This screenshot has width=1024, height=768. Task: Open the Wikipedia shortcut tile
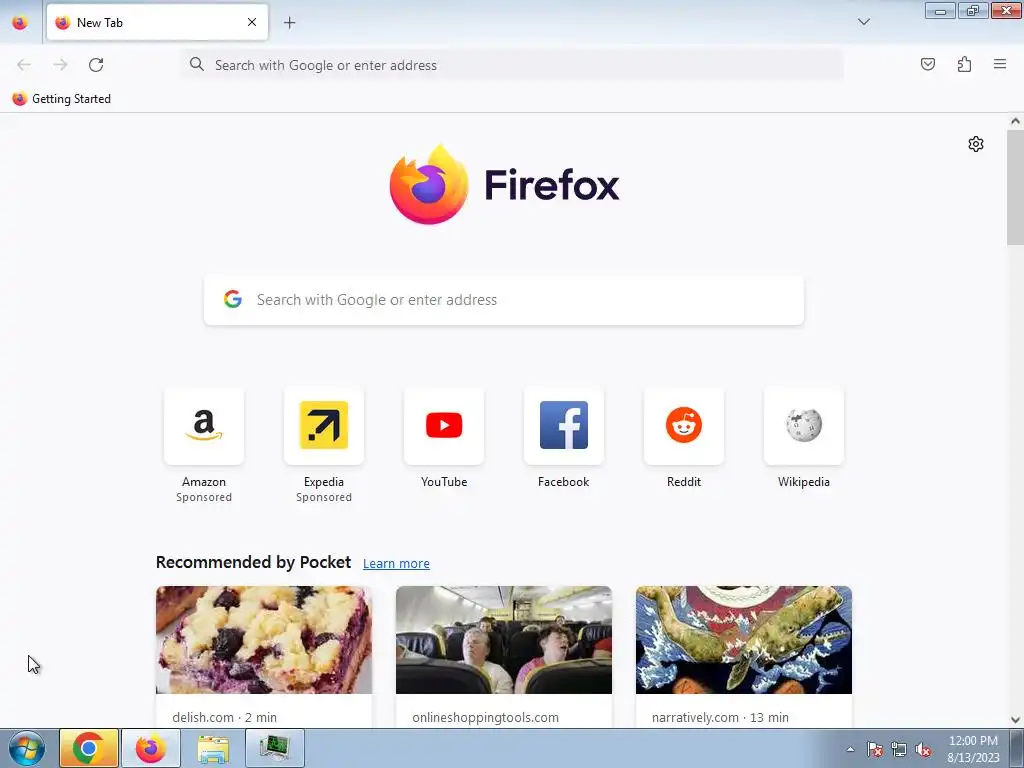[804, 426]
